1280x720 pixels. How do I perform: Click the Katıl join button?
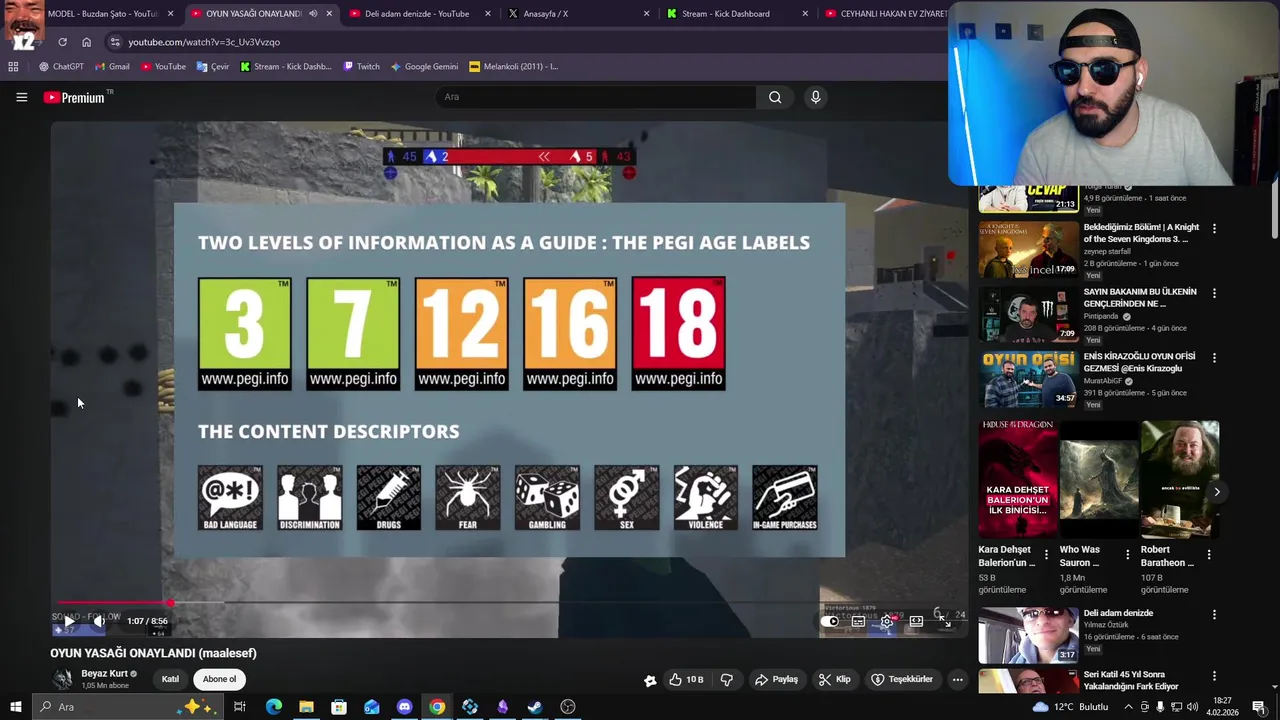point(170,680)
